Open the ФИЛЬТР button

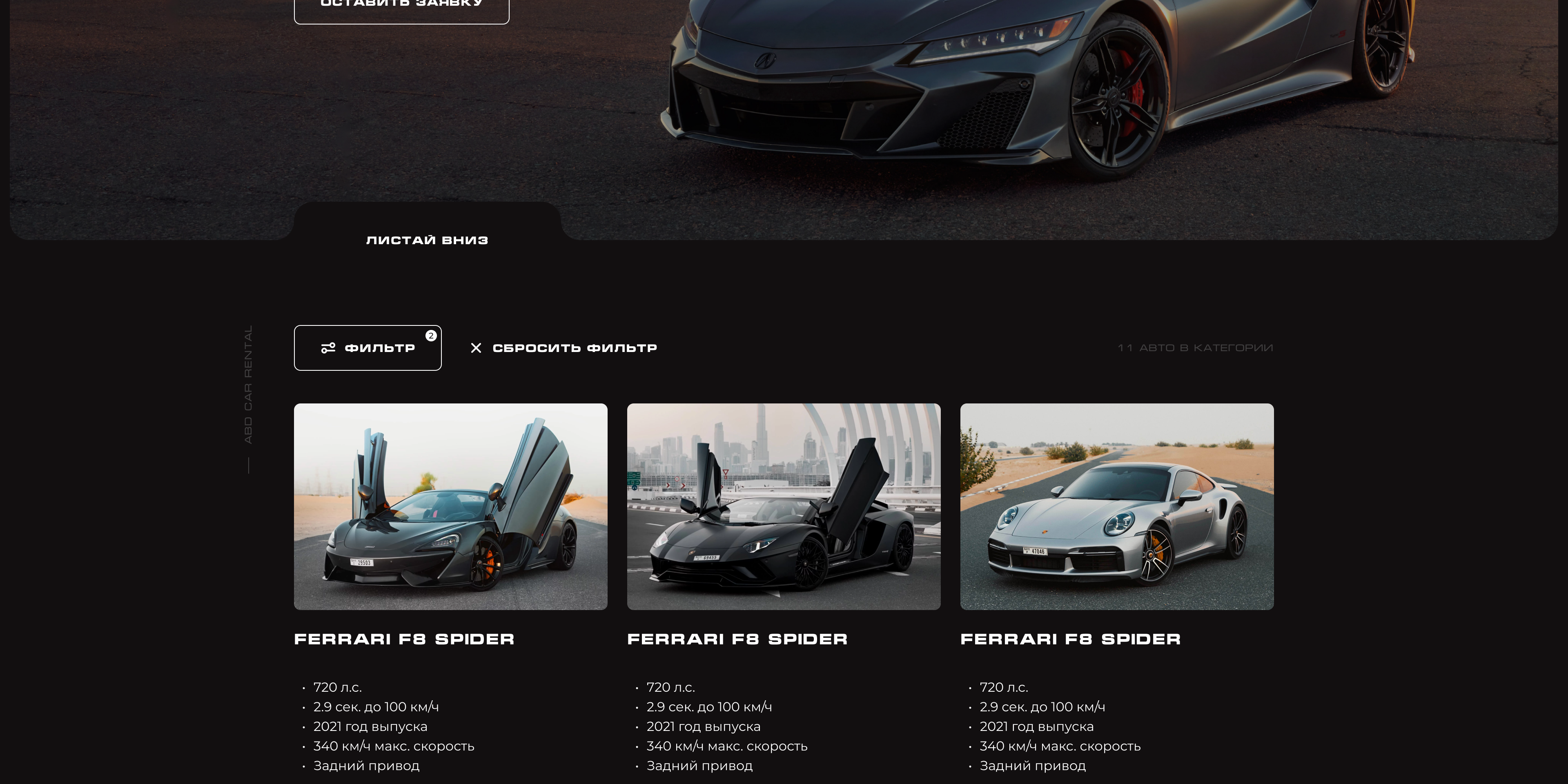tap(367, 347)
